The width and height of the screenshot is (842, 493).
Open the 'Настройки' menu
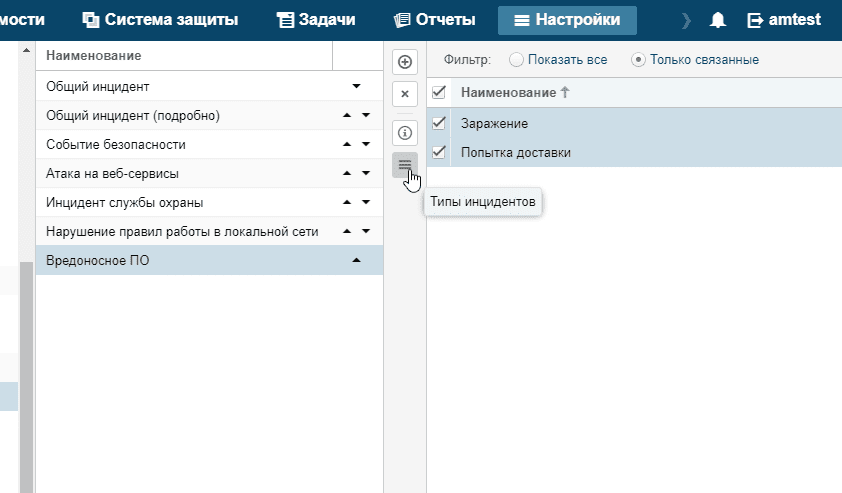[x=567, y=20]
